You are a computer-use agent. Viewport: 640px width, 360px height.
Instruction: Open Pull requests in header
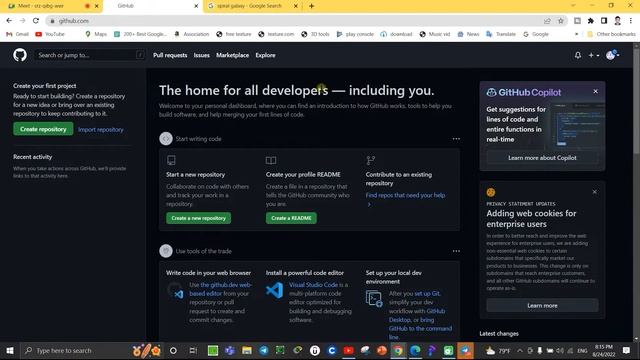point(170,55)
